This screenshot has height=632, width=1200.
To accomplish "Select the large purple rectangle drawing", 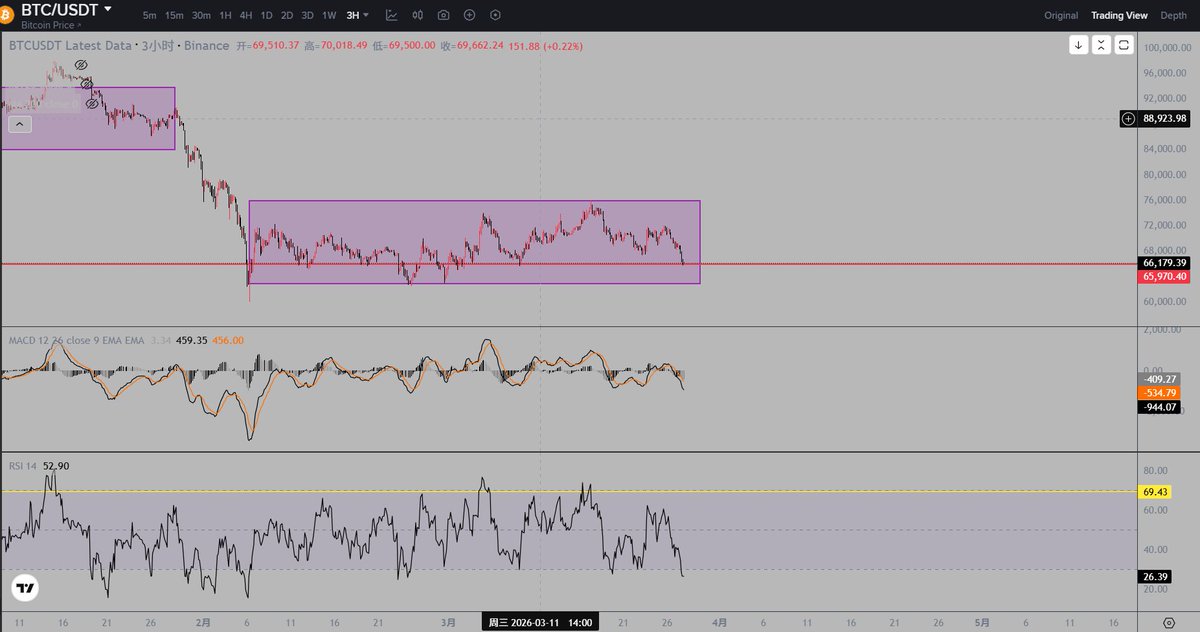I will tap(474, 242).
